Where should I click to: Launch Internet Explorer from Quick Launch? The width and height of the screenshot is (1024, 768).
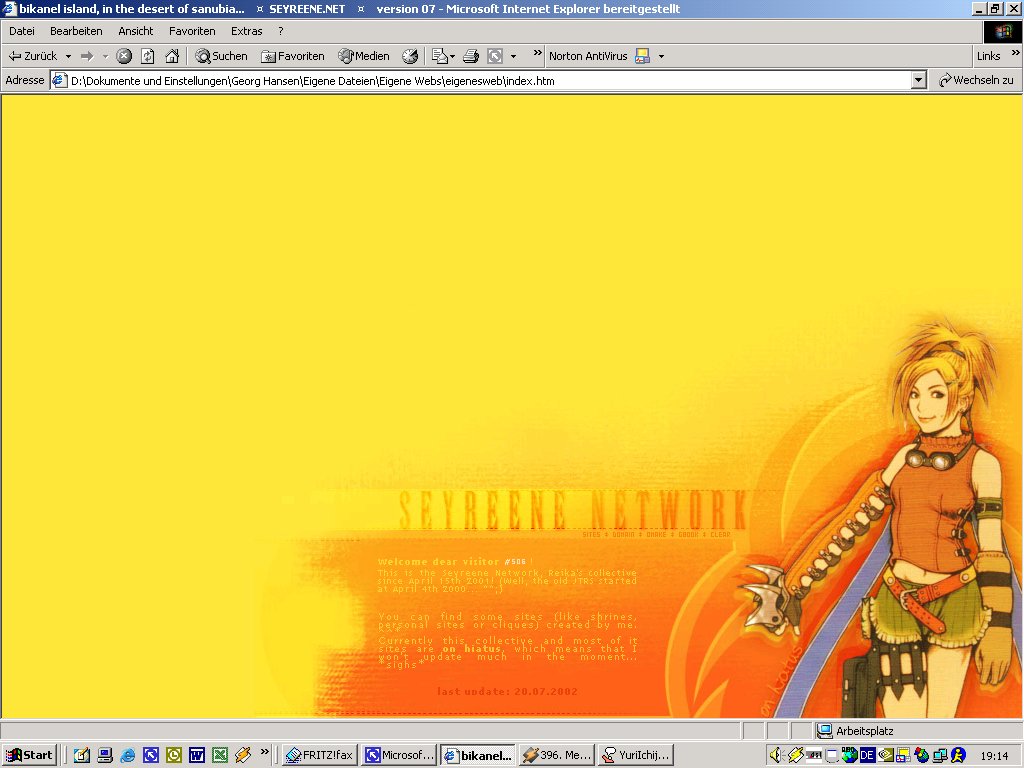click(127, 756)
